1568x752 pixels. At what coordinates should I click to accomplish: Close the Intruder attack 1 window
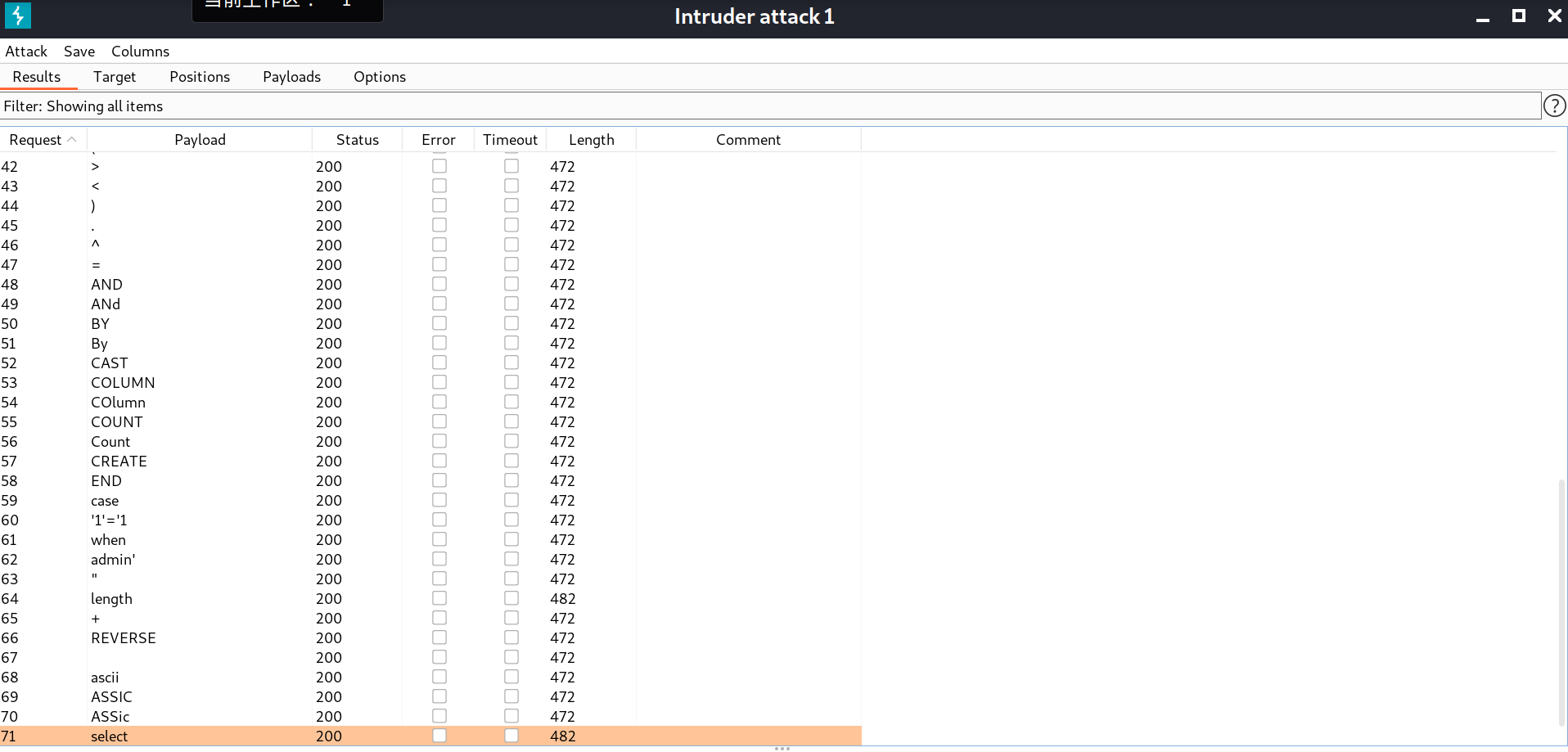click(1554, 16)
